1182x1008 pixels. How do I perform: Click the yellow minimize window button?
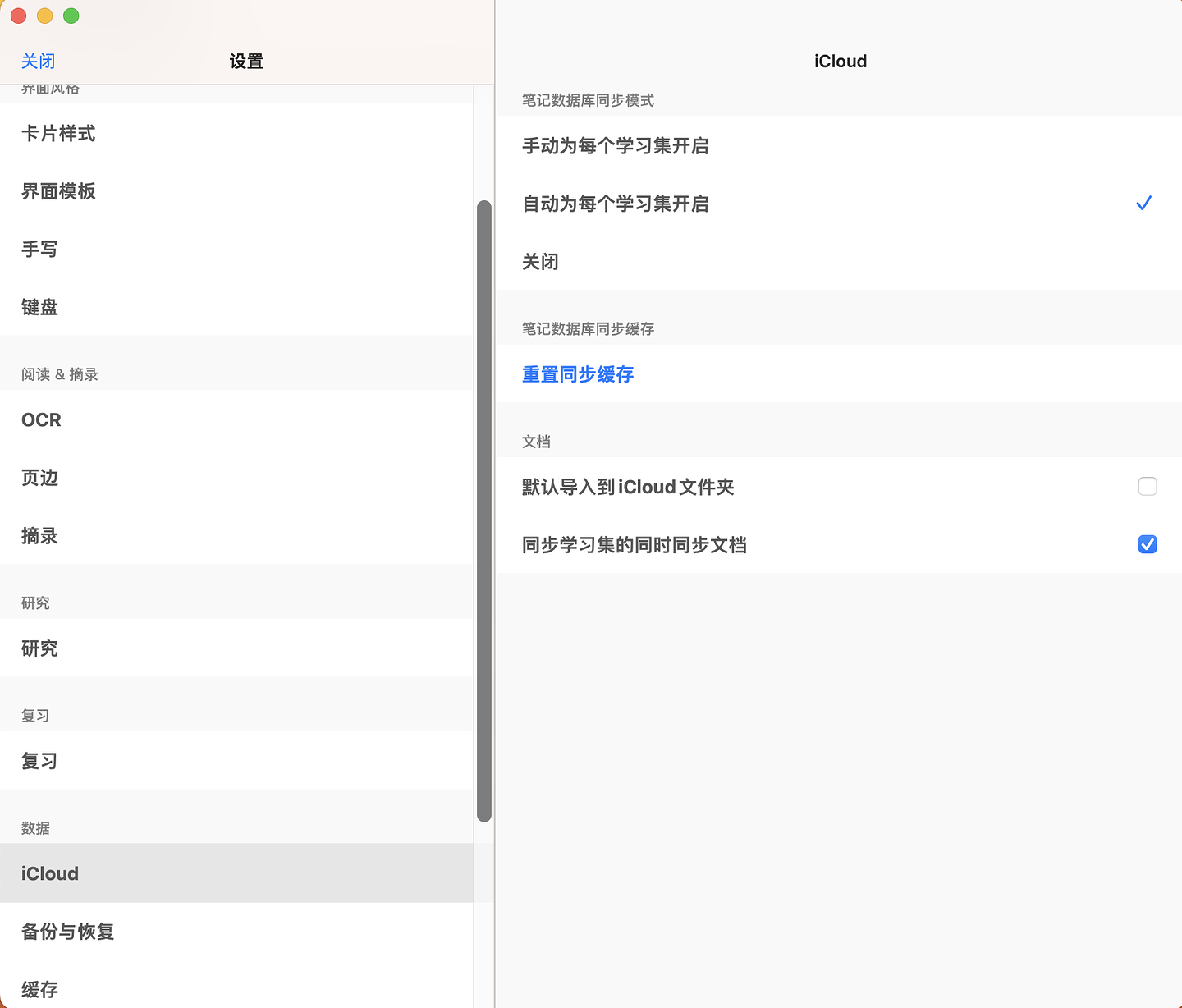[45, 16]
